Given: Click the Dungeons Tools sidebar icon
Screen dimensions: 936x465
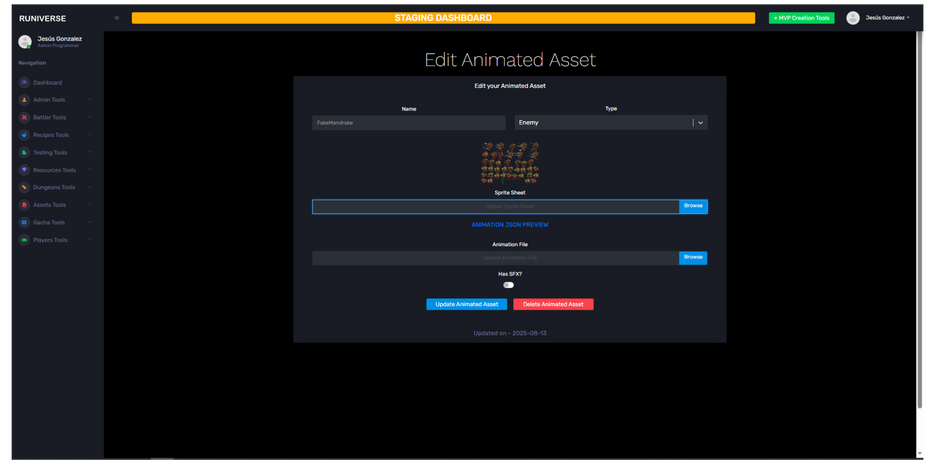Looking at the screenshot, I should 24,187.
